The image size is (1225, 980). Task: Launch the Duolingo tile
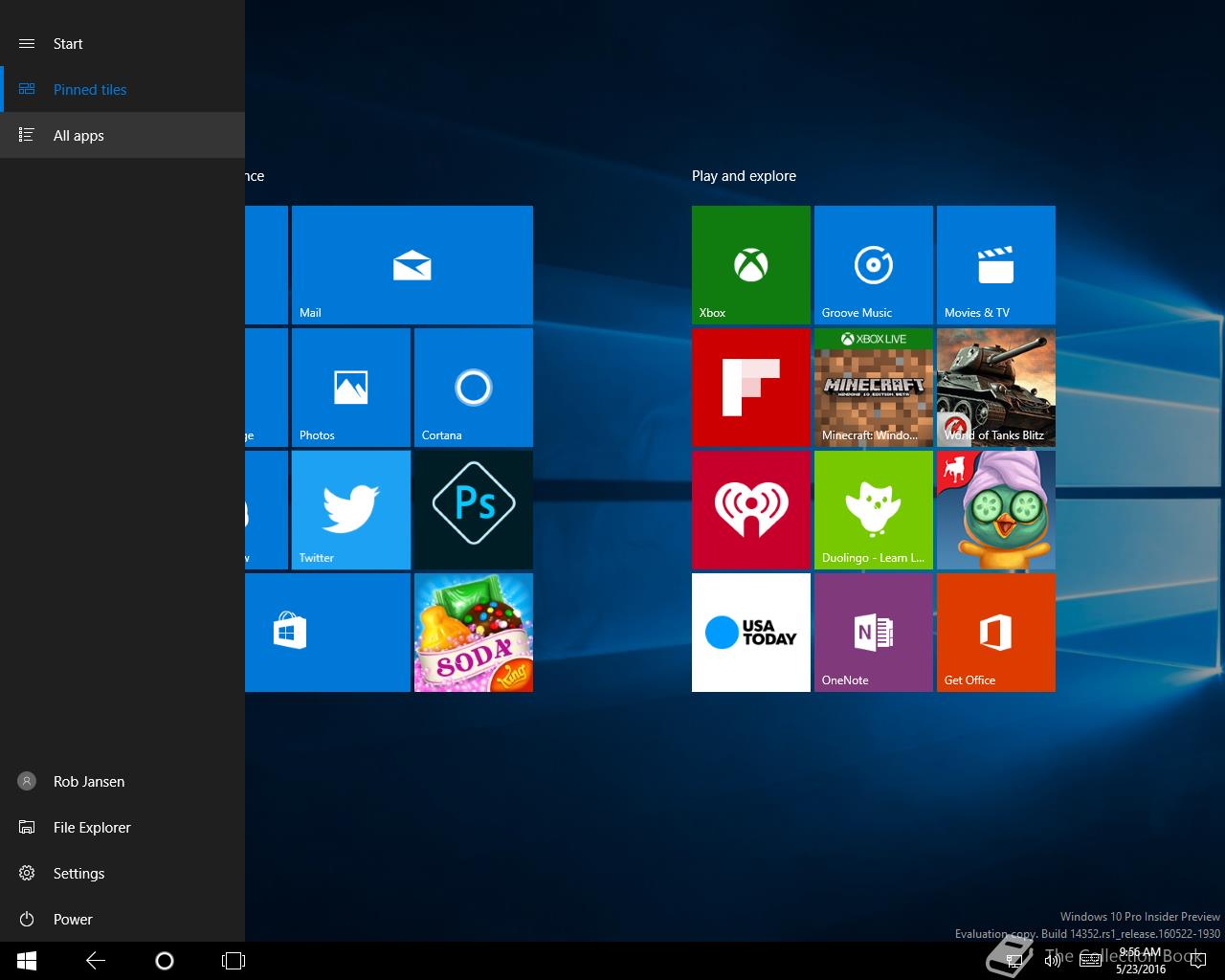pos(873,510)
